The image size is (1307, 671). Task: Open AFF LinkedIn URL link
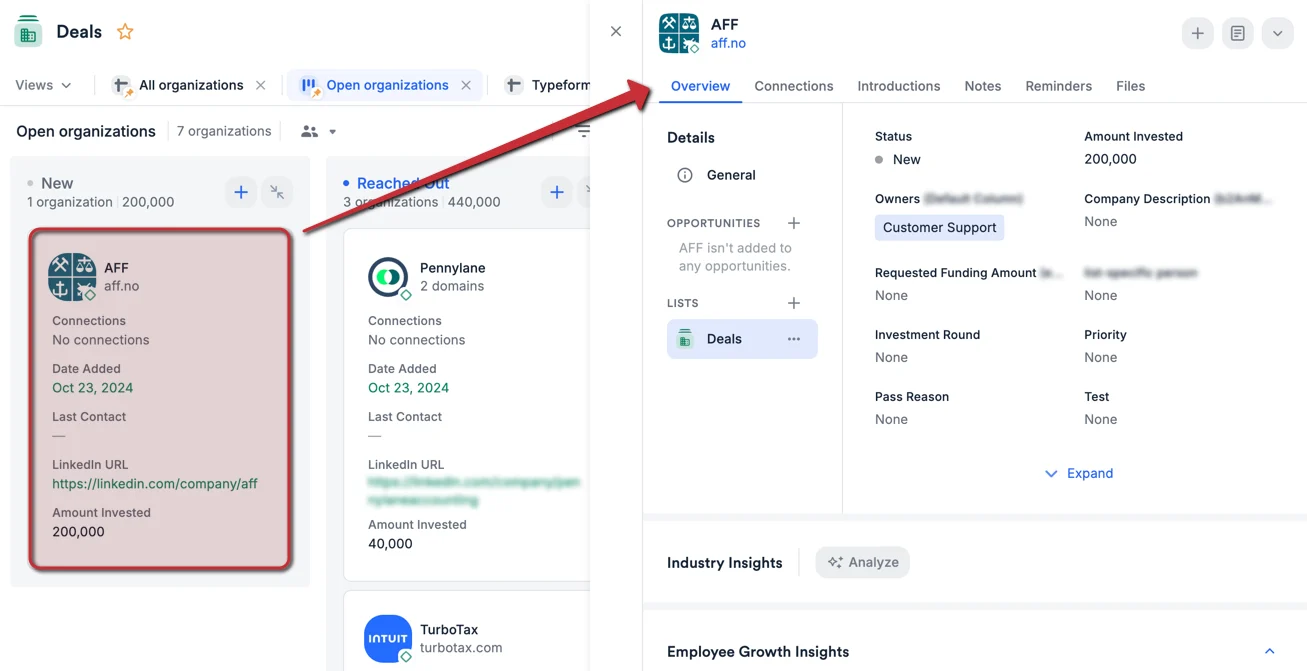155,483
